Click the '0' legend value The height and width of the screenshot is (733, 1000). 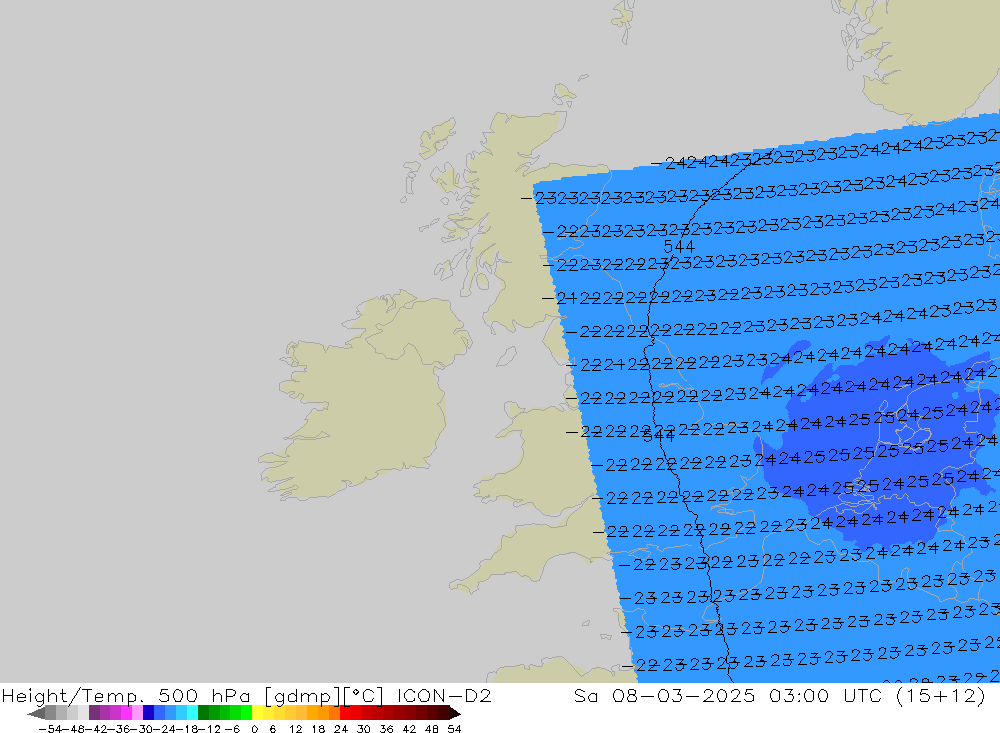(254, 729)
